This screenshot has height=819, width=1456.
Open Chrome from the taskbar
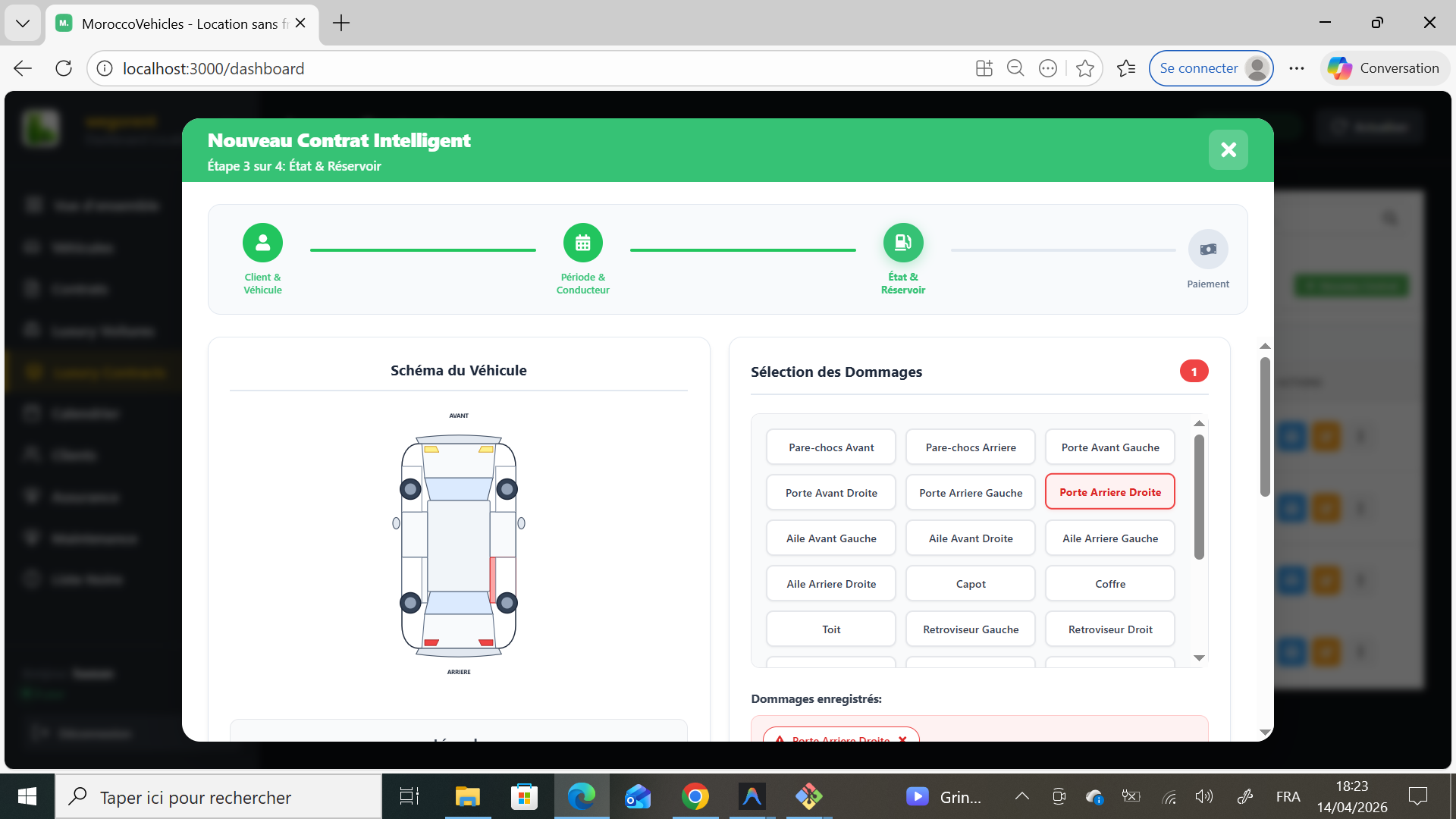pyautogui.click(x=695, y=796)
